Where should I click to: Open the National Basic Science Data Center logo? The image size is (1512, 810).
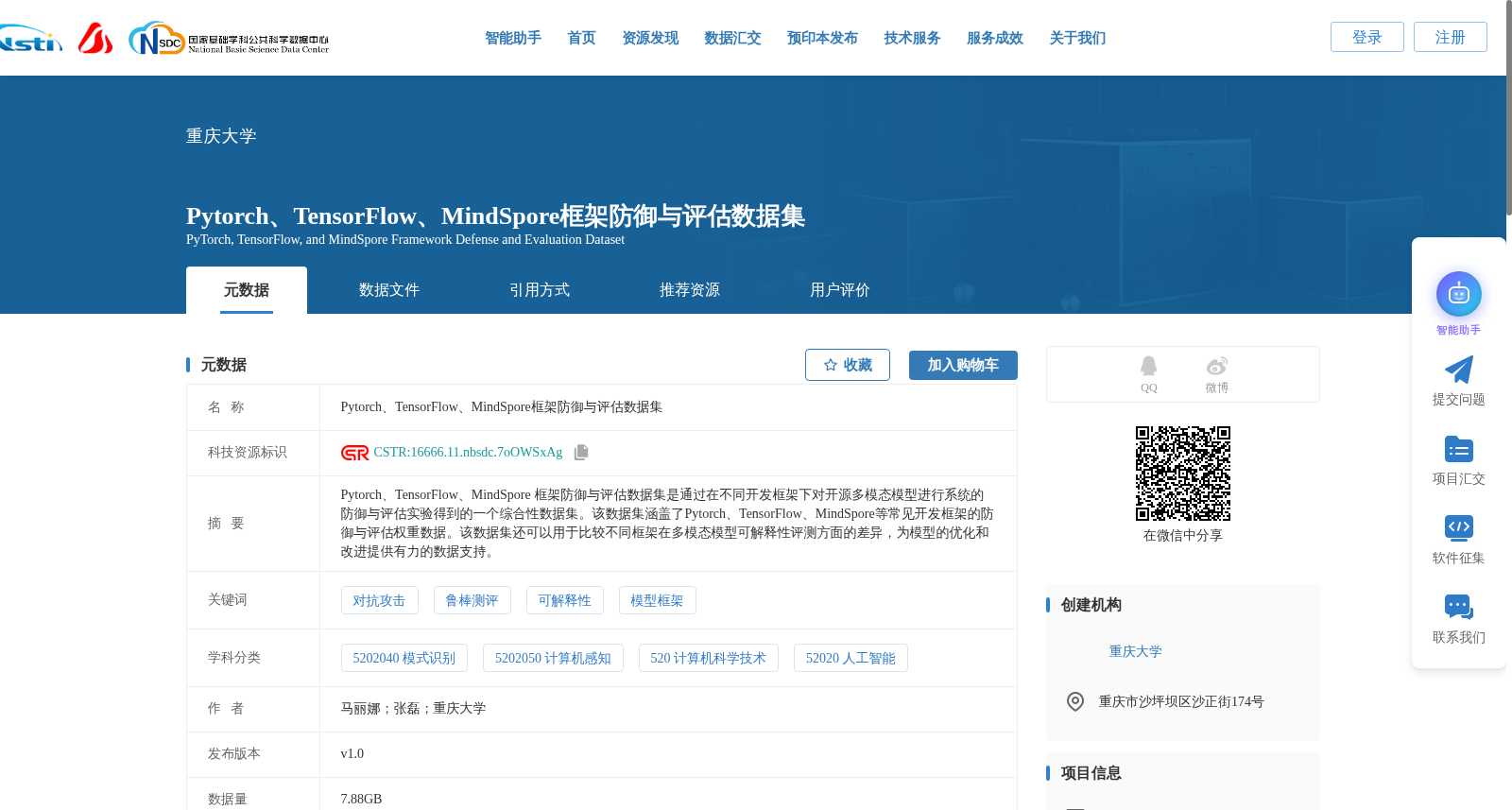pos(229,39)
